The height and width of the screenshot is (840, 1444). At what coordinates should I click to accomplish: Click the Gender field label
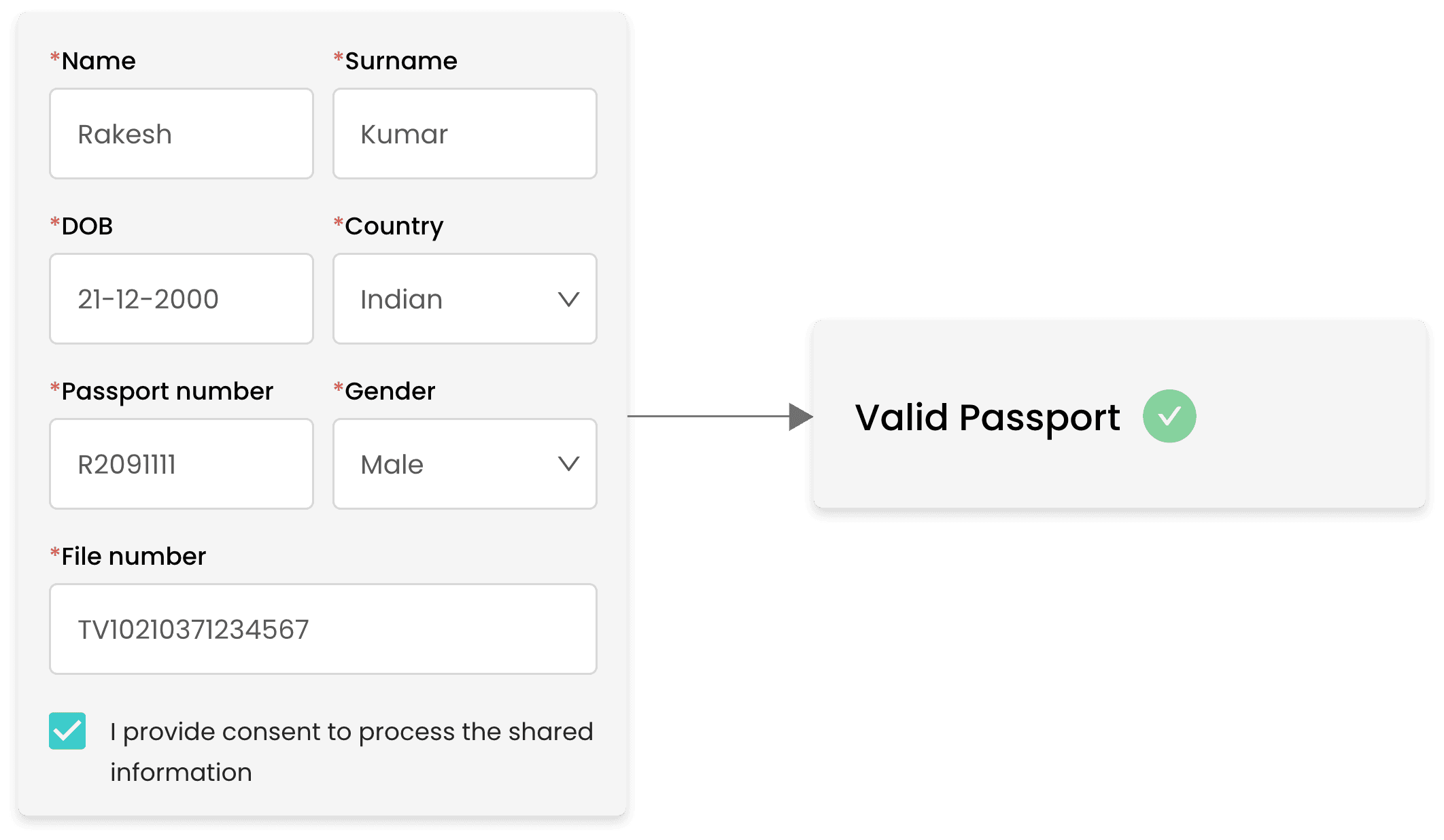(390, 391)
